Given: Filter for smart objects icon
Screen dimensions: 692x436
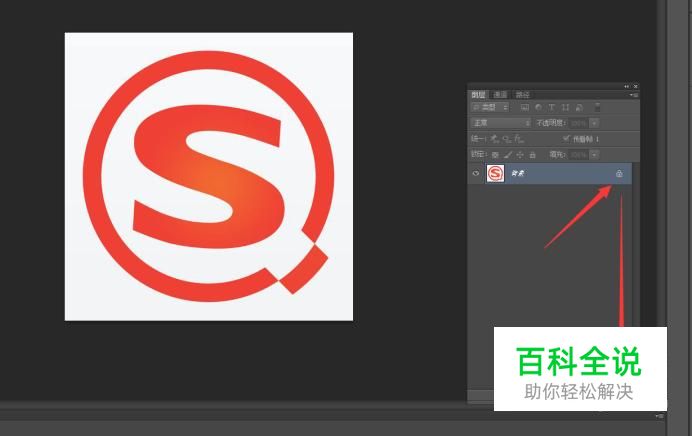Looking at the screenshot, I should 579,107.
